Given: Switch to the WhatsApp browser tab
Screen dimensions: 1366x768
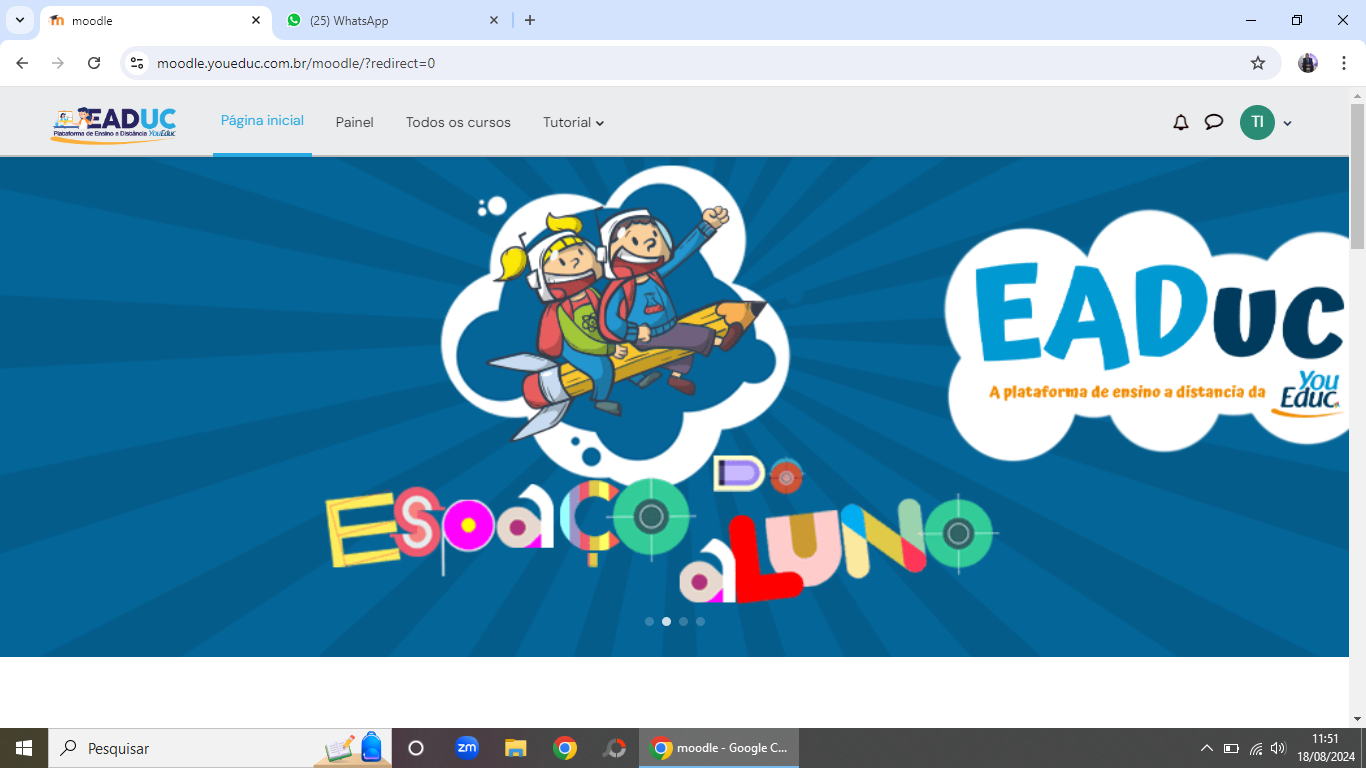Looking at the screenshot, I should point(390,20).
